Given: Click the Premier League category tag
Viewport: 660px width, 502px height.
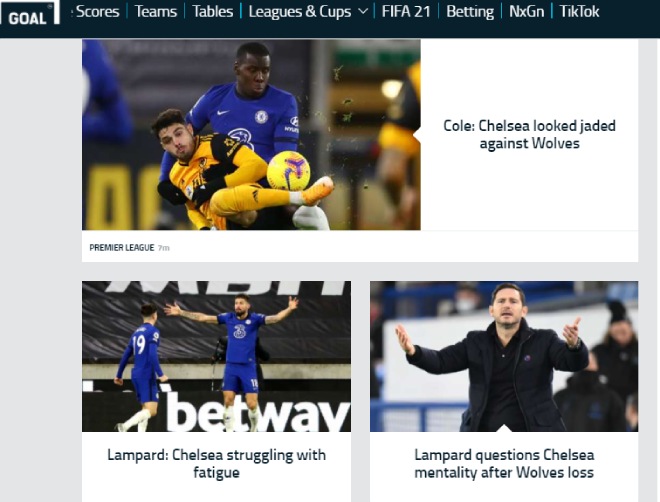Looking at the screenshot, I should pos(122,247).
